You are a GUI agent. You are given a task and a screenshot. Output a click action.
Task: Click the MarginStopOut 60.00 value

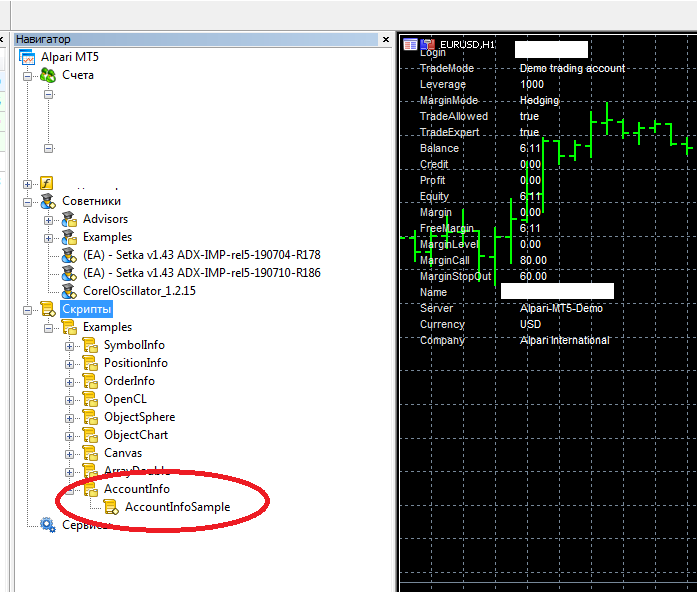coord(533,276)
